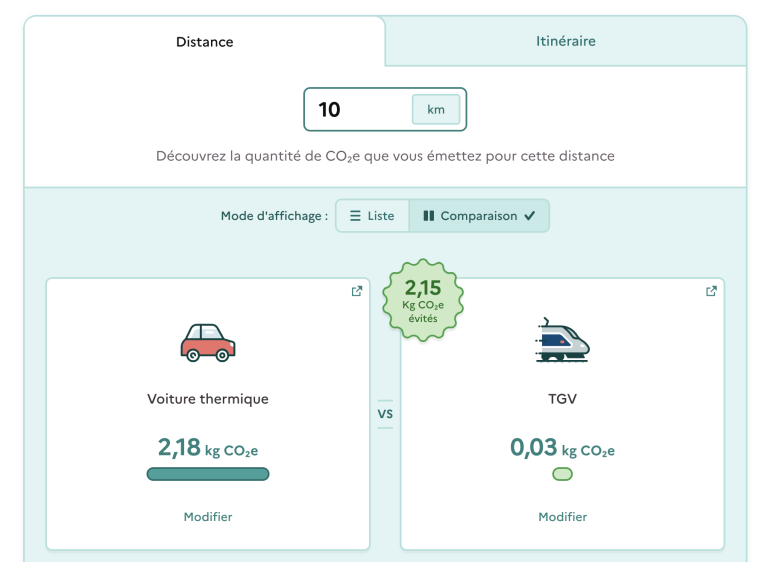Open TGV external link icon

[711, 291]
